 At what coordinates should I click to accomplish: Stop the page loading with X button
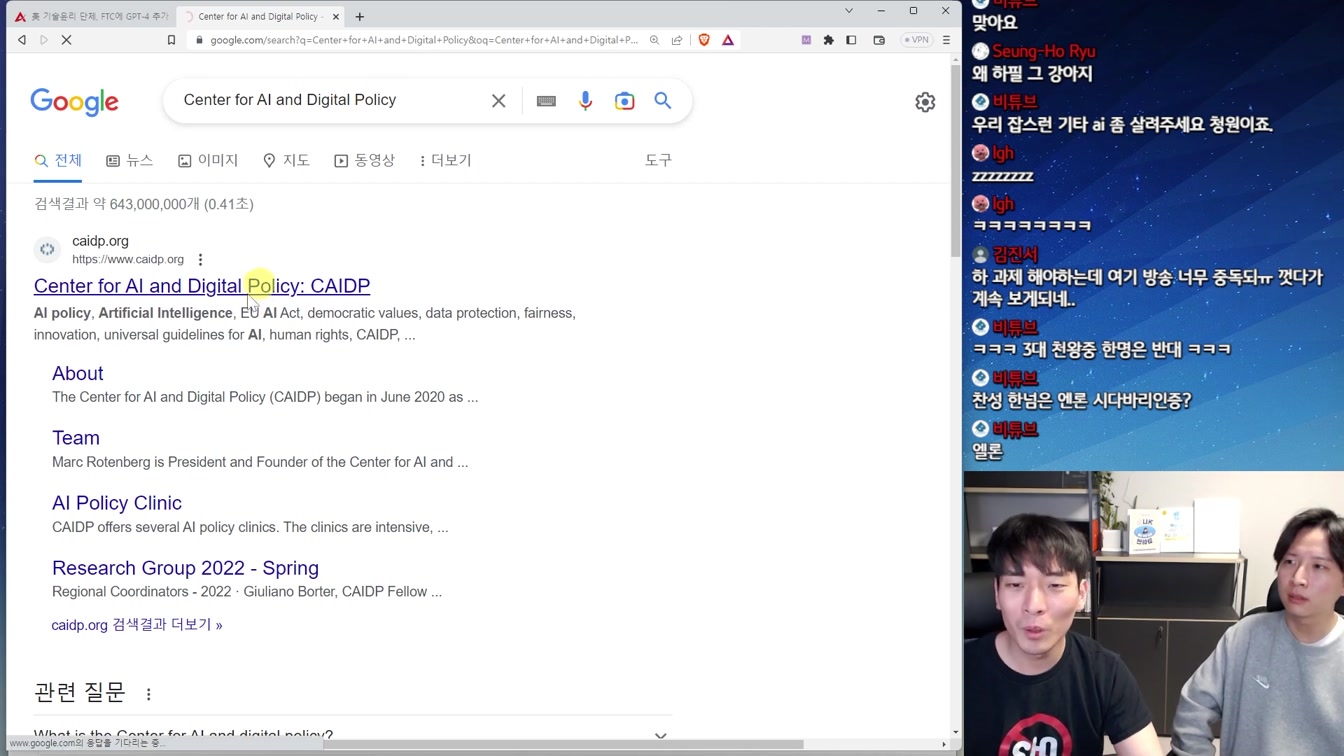pyautogui.click(x=66, y=40)
